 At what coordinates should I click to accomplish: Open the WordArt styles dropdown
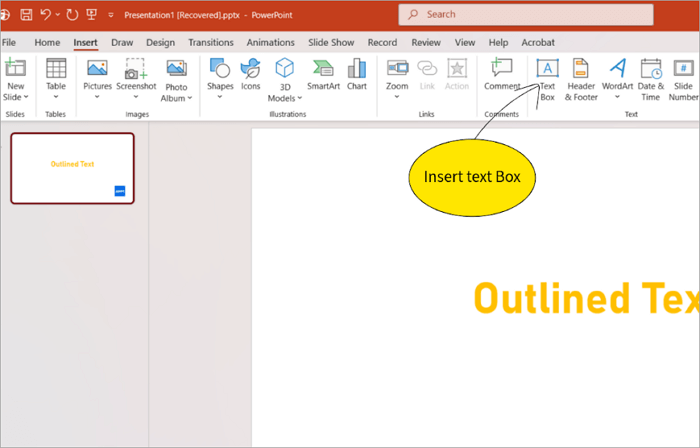617,97
